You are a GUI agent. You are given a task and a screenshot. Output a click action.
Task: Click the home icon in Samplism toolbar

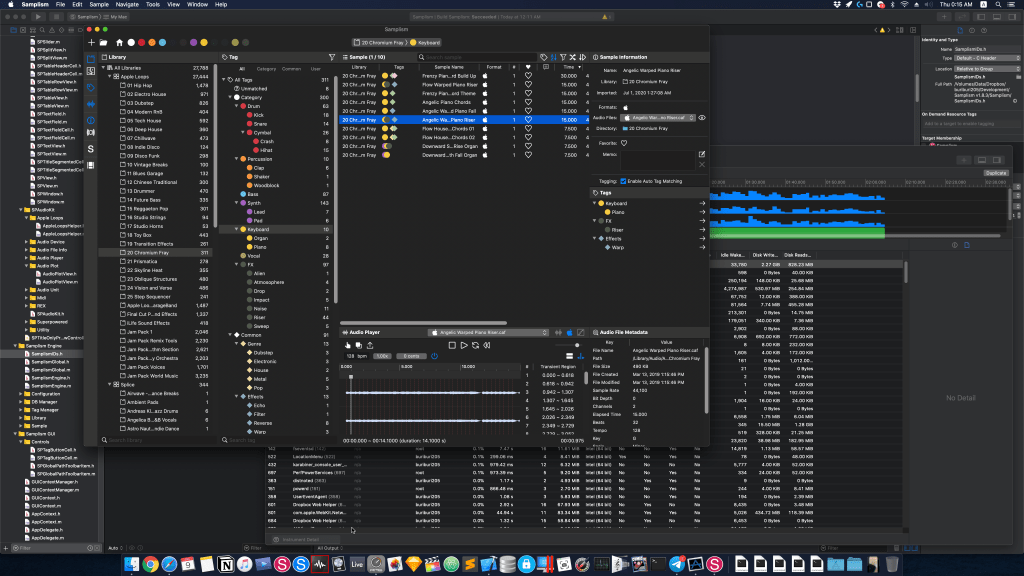click(x=119, y=43)
